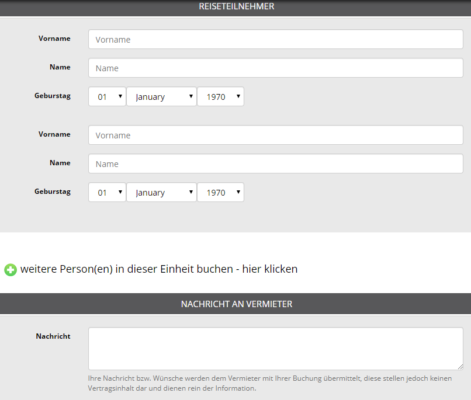Screen dimensions: 471x400
Task: Click the first traveler's Vorname input field
Action: click(x=276, y=39)
